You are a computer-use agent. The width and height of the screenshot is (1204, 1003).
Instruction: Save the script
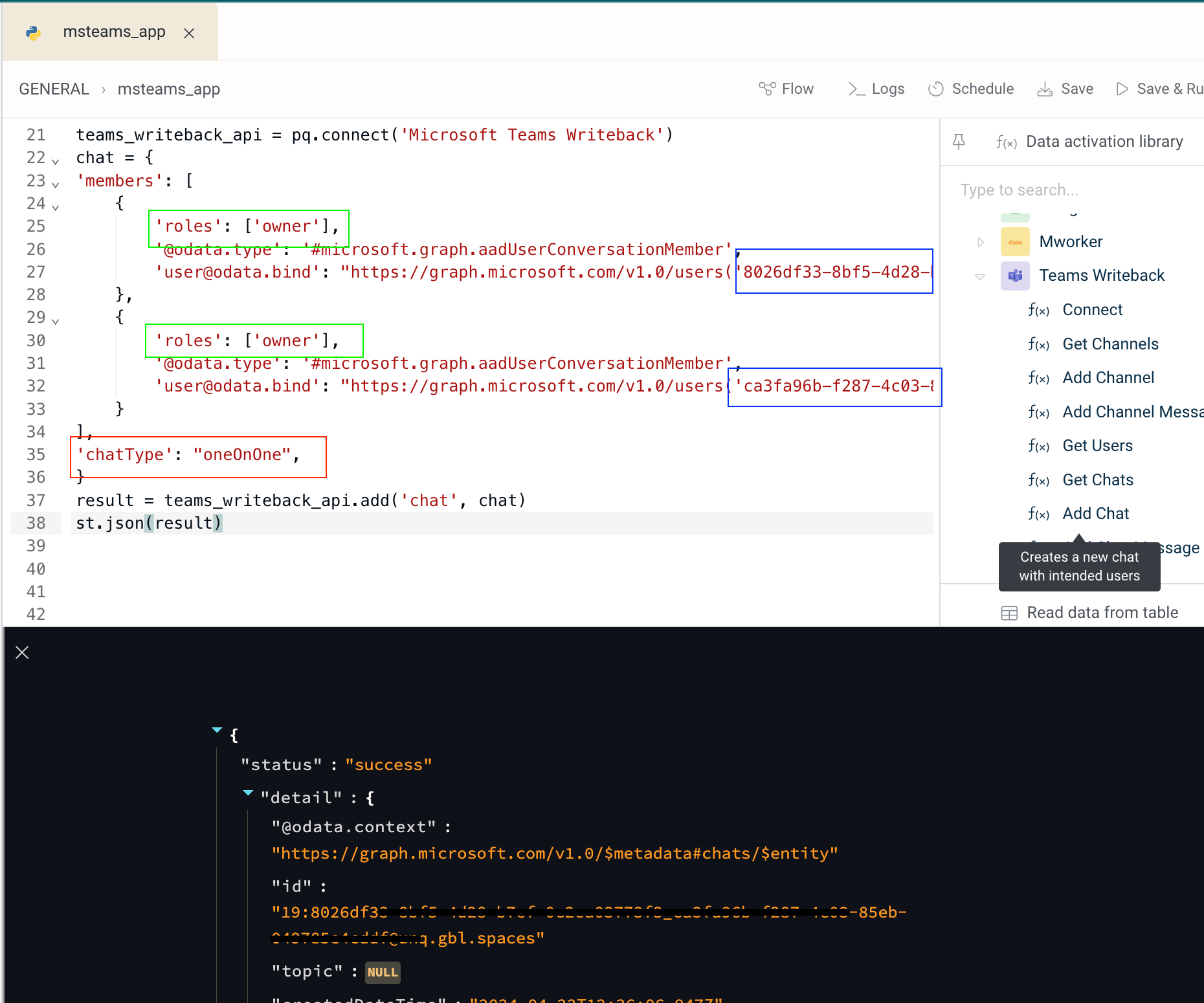(1065, 89)
